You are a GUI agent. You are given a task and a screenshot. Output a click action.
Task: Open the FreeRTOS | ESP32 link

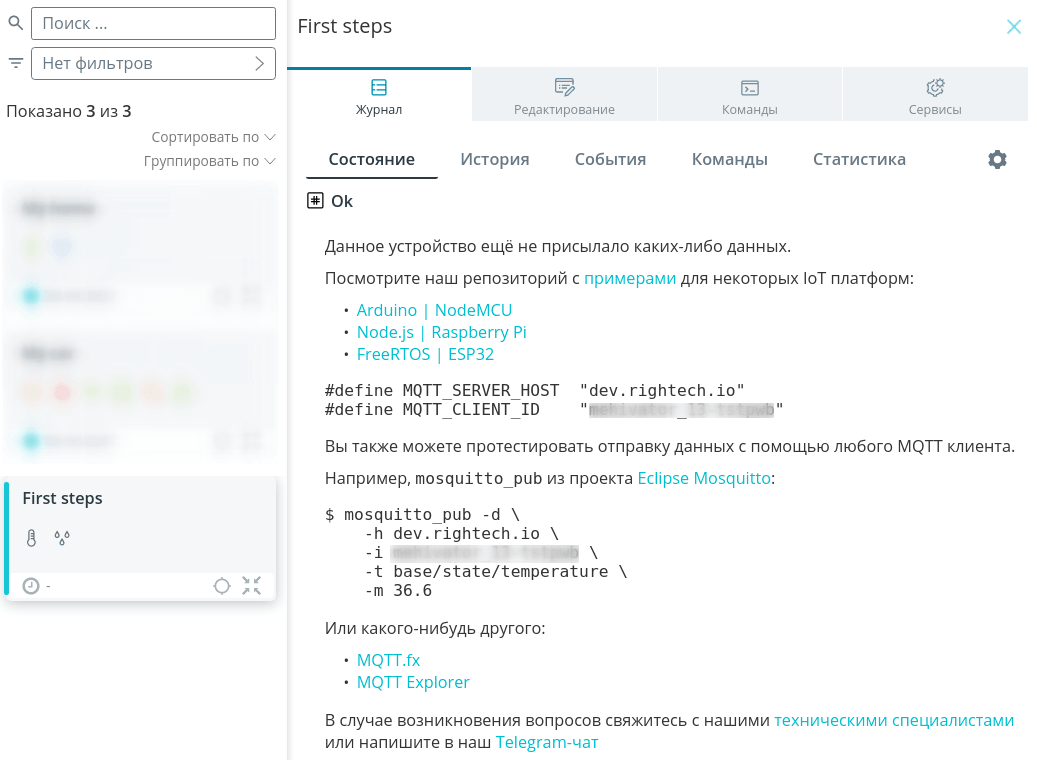(425, 354)
